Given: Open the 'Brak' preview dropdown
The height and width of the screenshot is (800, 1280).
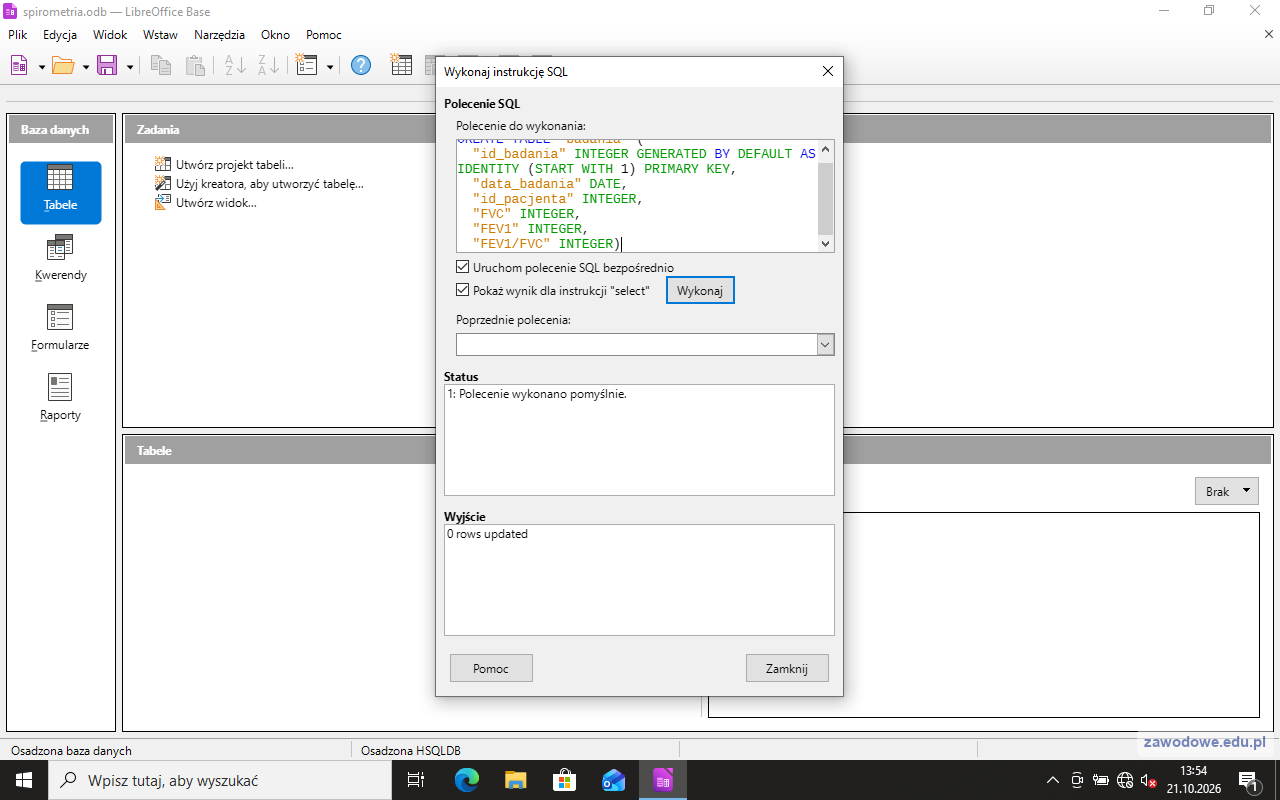Looking at the screenshot, I should click(x=1227, y=491).
